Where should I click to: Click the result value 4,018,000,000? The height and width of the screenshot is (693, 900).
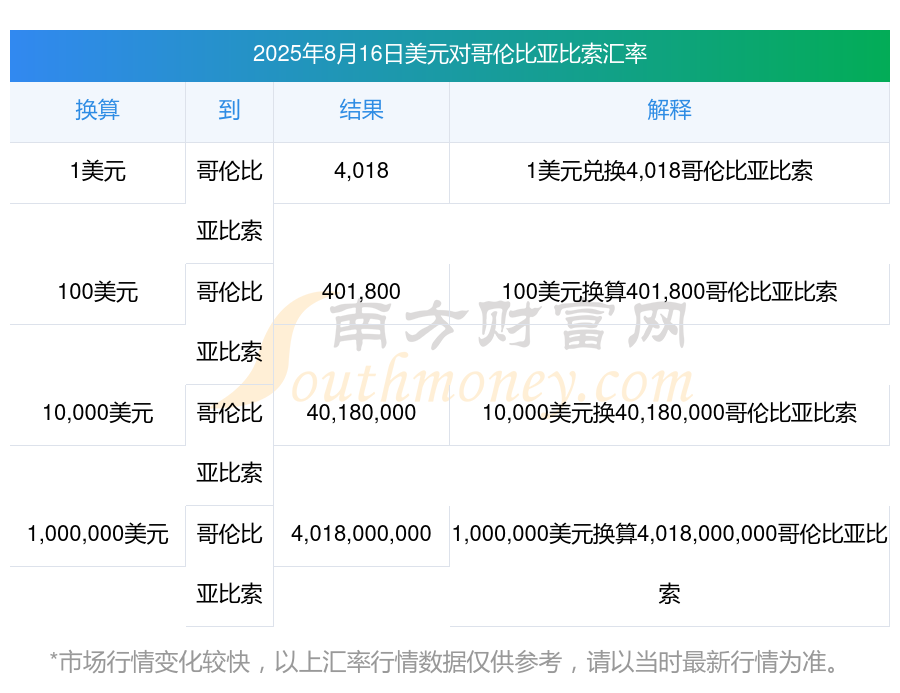361,534
